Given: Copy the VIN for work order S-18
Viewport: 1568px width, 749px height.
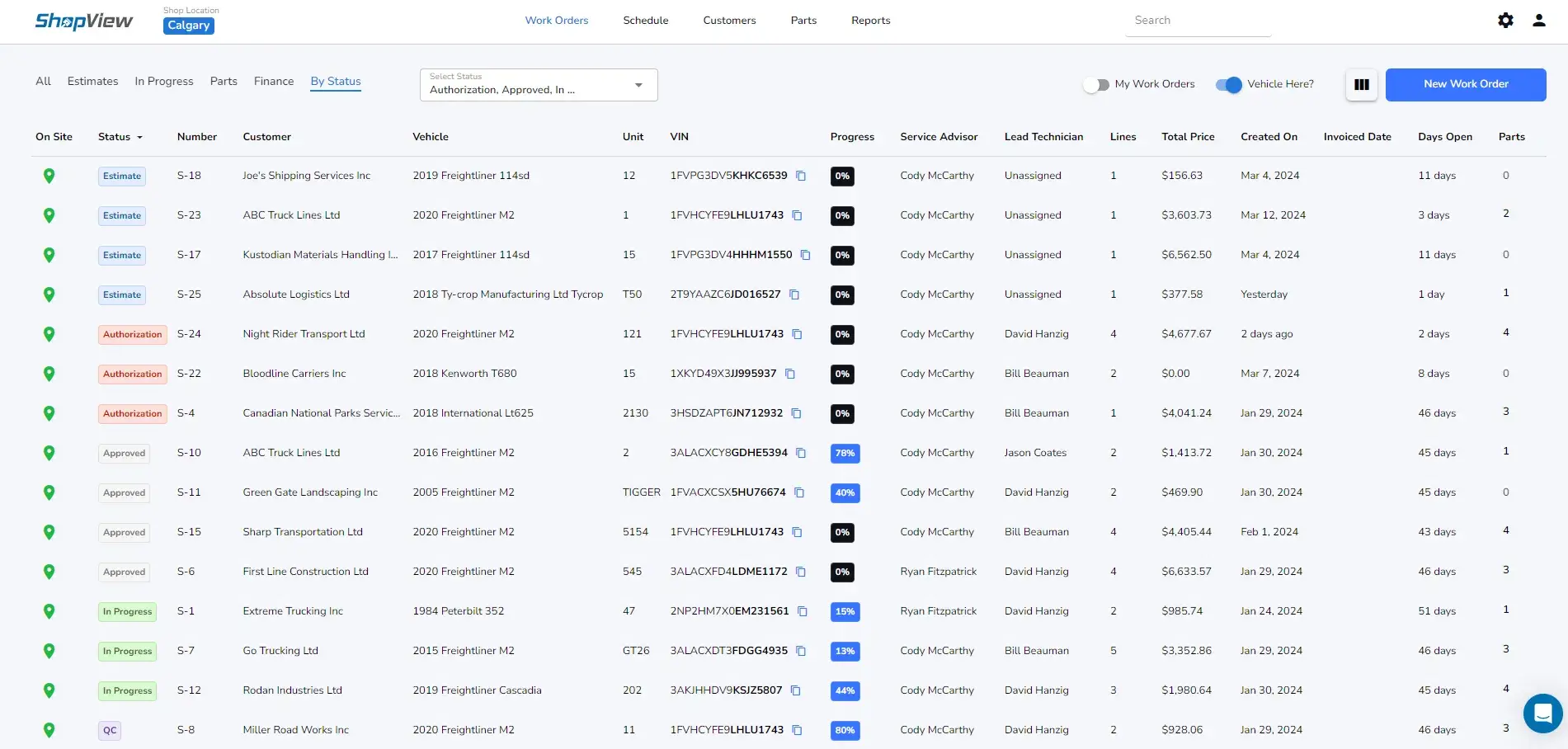Looking at the screenshot, I should click(801, 176).
